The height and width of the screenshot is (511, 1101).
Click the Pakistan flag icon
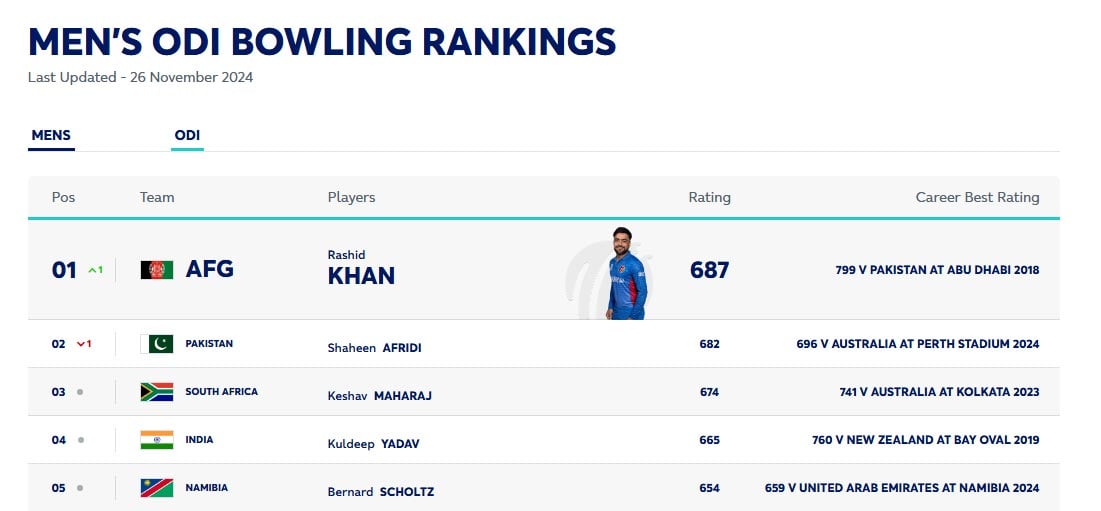click(x=157, y=344)
